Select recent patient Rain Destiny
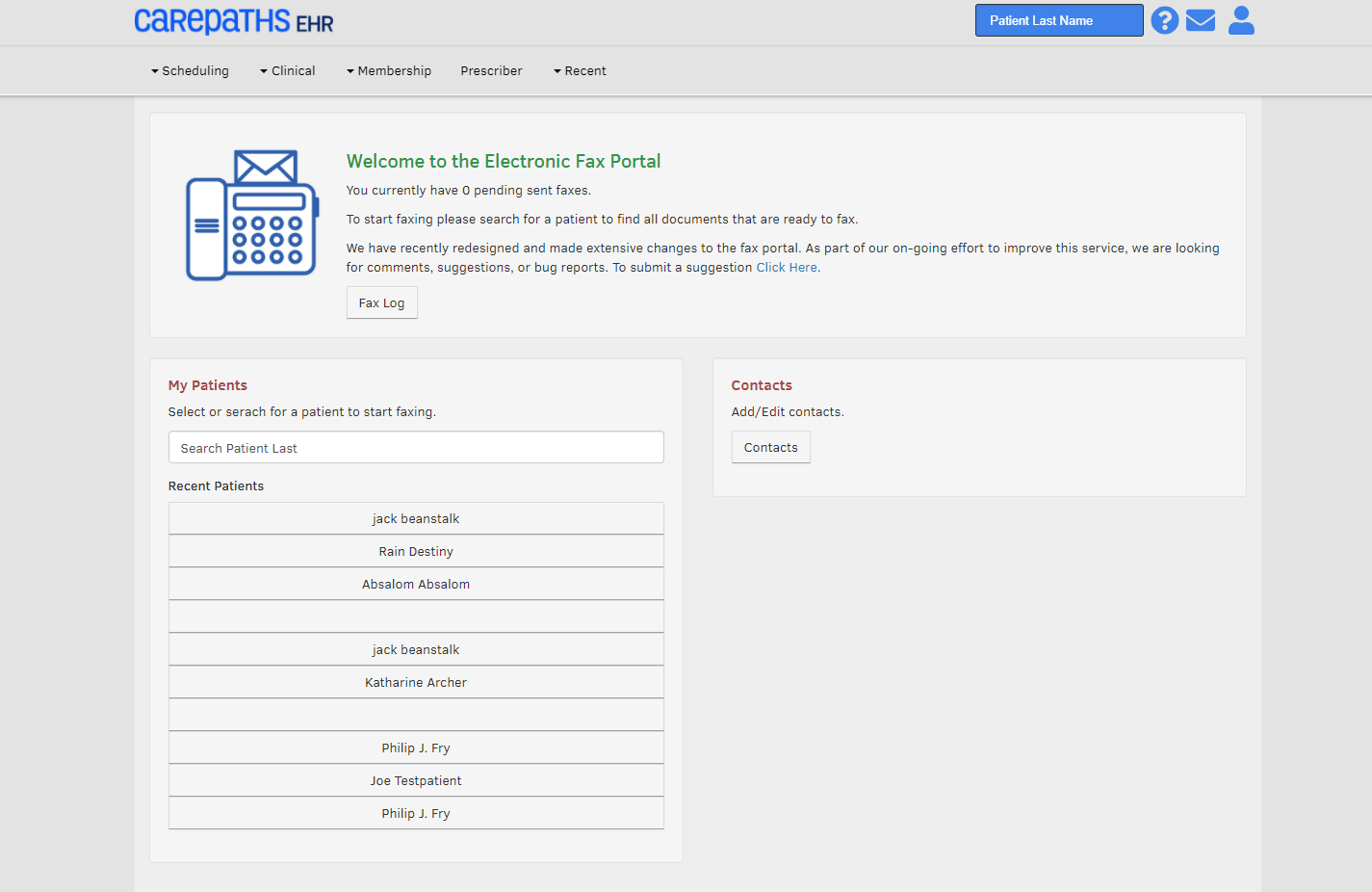 (416, 551)
